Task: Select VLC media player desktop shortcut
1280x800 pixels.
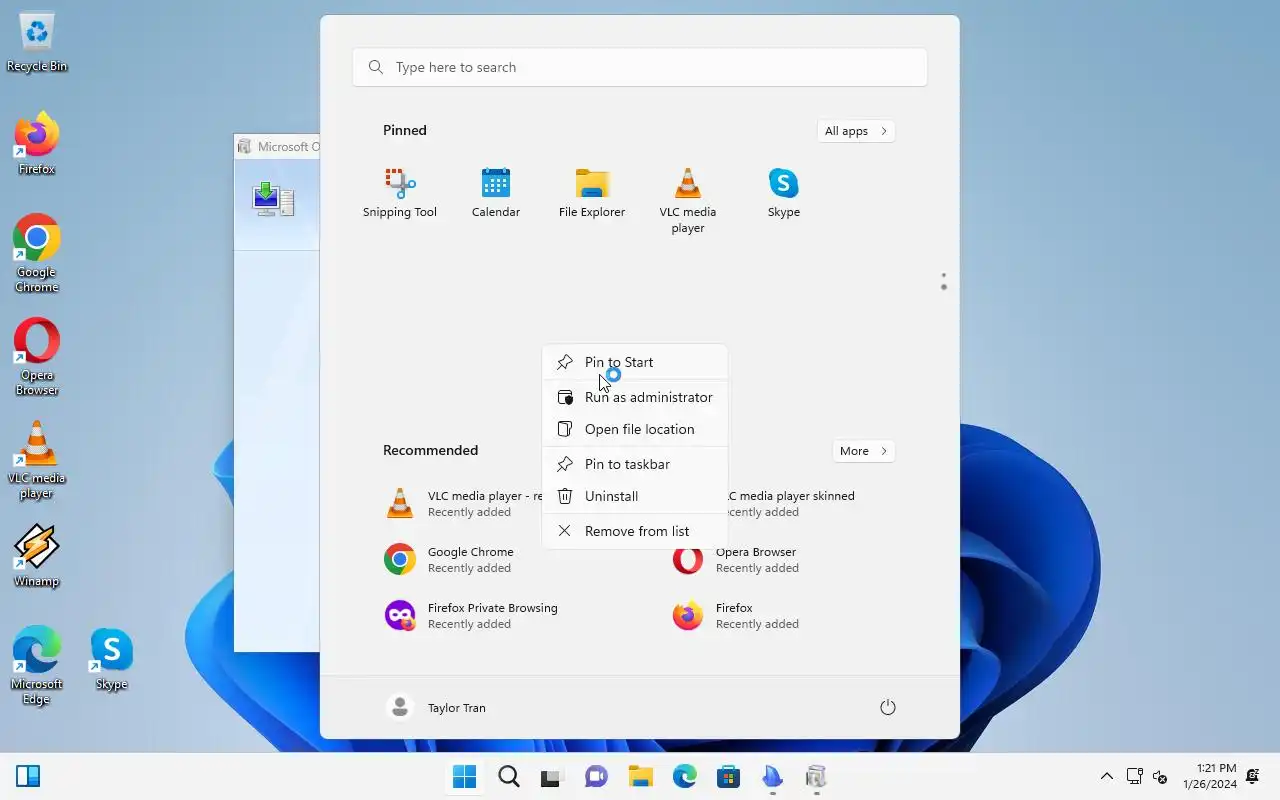Action: (x=37, y=460)
